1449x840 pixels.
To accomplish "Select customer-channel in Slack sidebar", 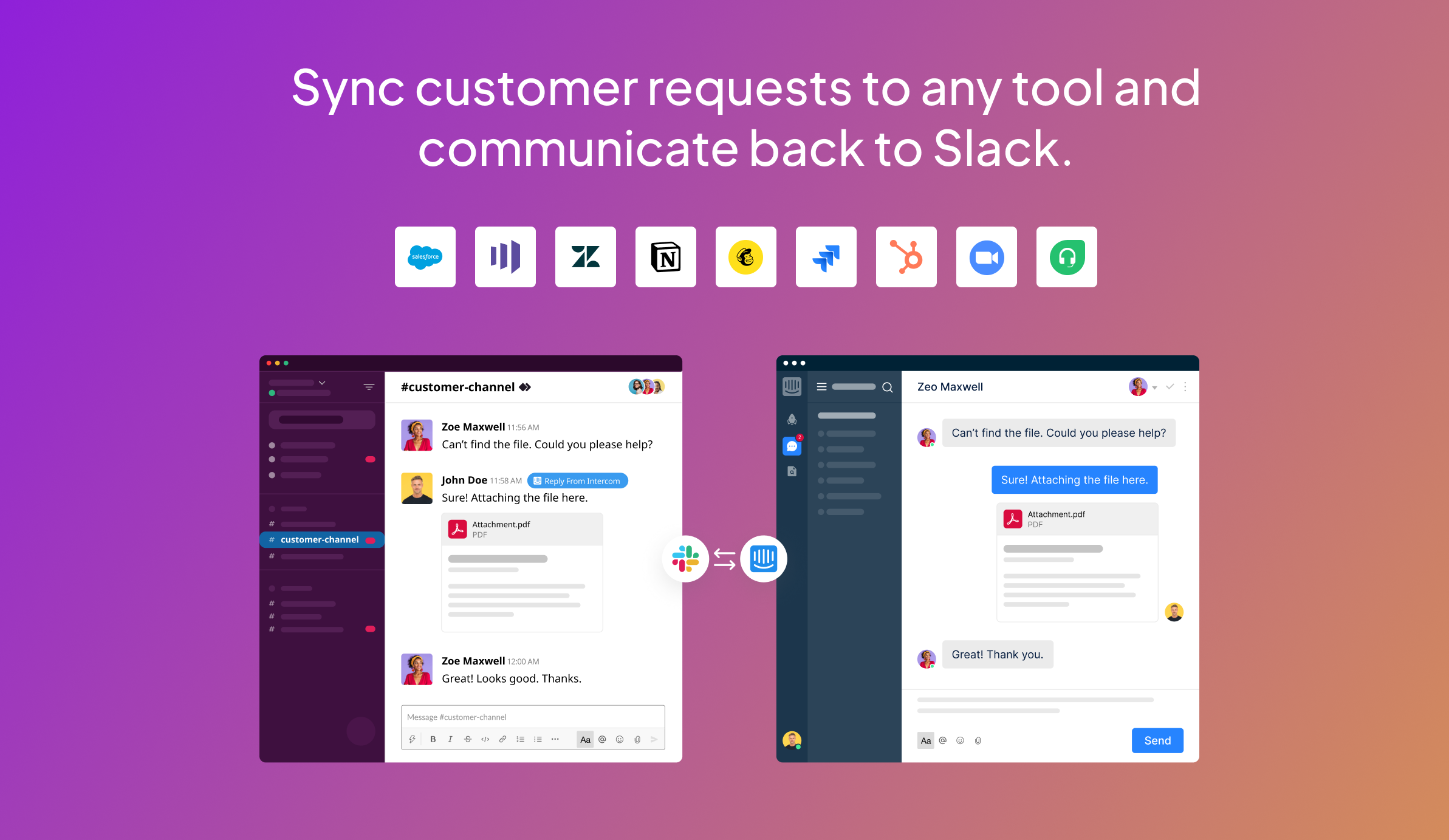I will coord(322,539).
